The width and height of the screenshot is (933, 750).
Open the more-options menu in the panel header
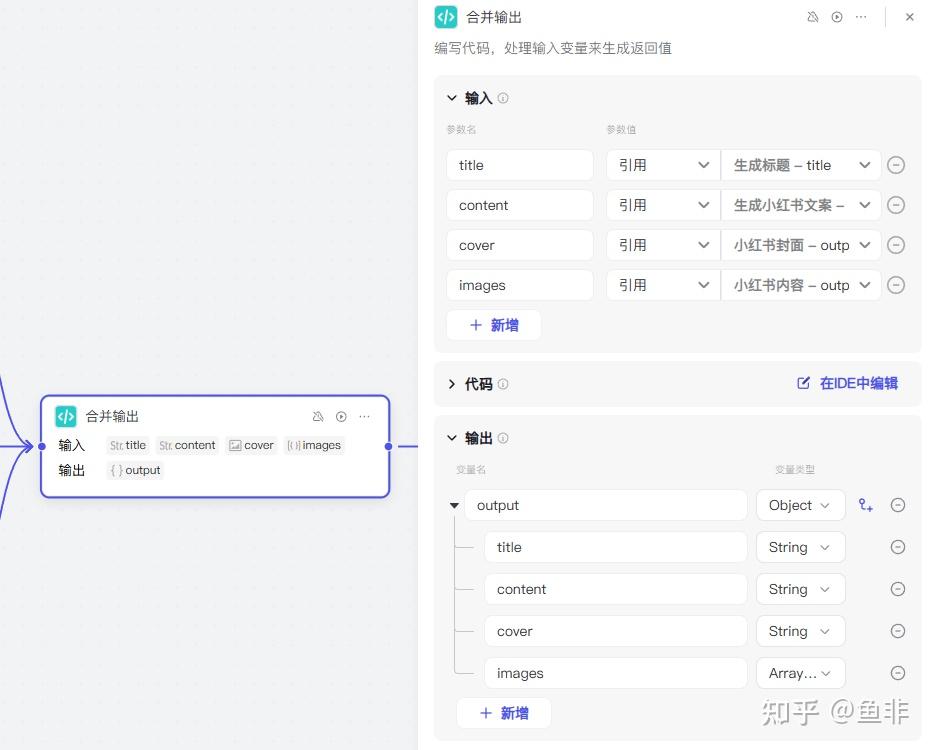coord(861,17)
